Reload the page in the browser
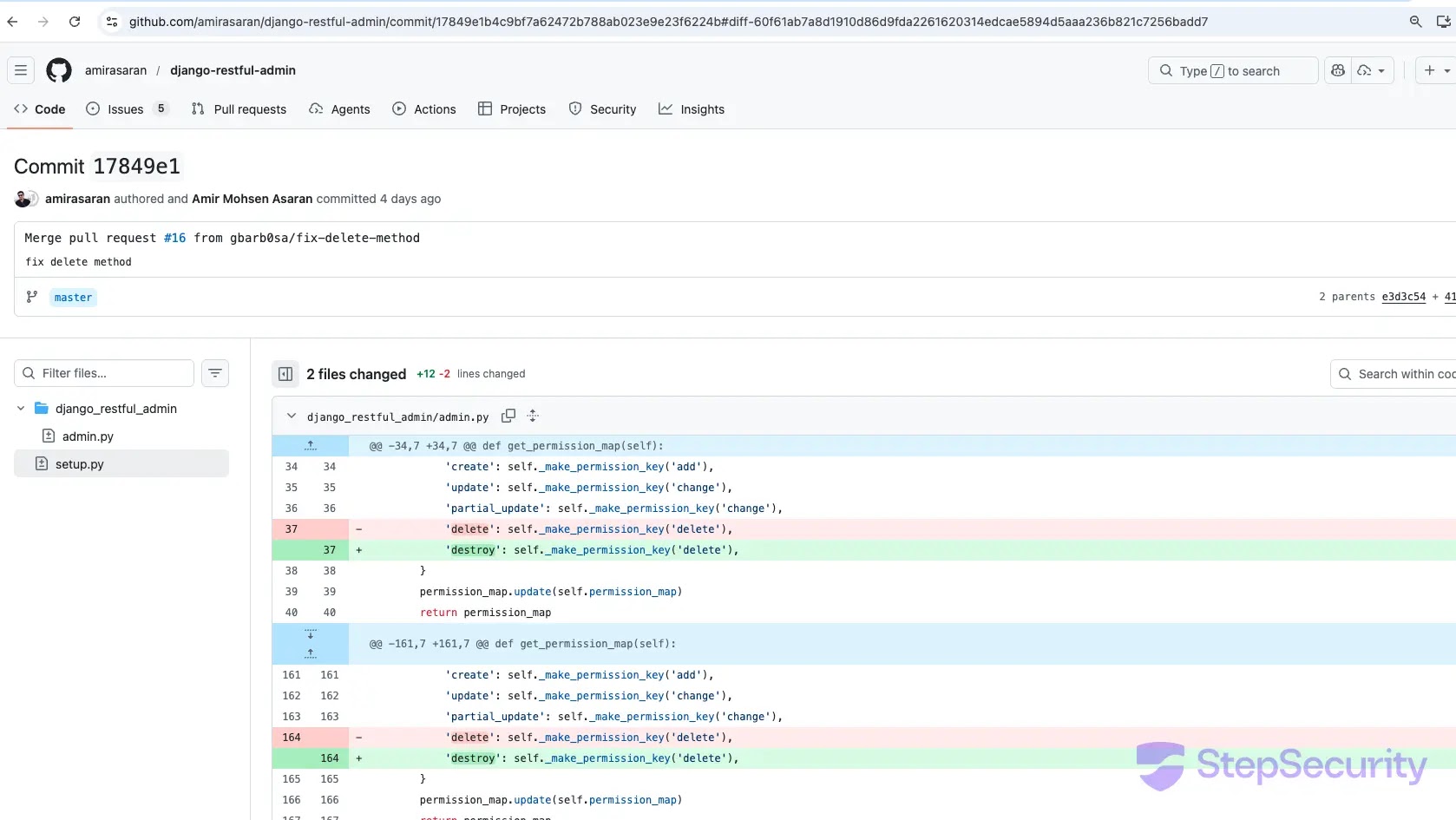The width and height of the screenshot is (1456, 820). pos(75,22)
